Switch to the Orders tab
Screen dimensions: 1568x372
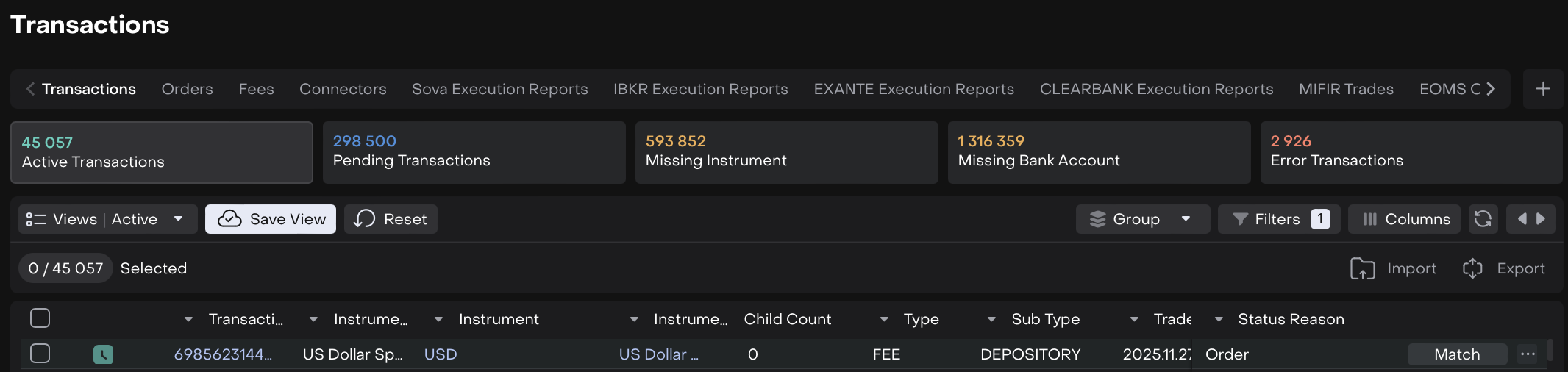pos(187,89)
